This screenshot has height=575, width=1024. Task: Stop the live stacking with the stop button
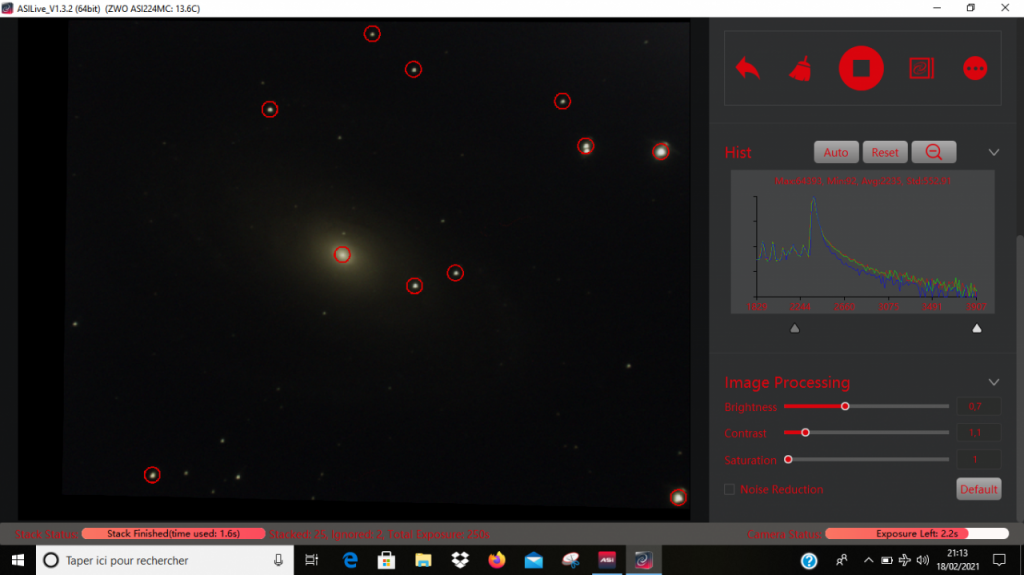pos(861,68)
